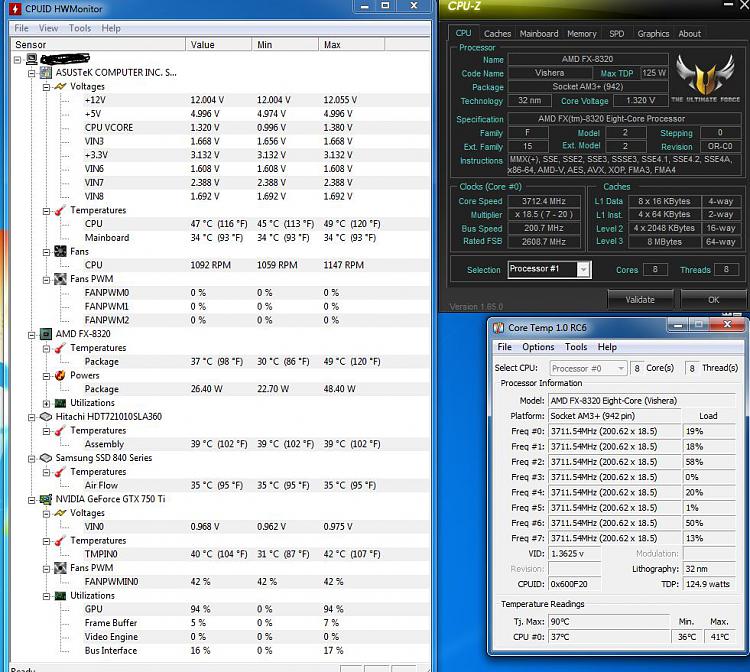The image size is (750, 672).
Task: Collapse the ASUSTeK COMPUTER INC. node
Action: (x=32, y=73)
